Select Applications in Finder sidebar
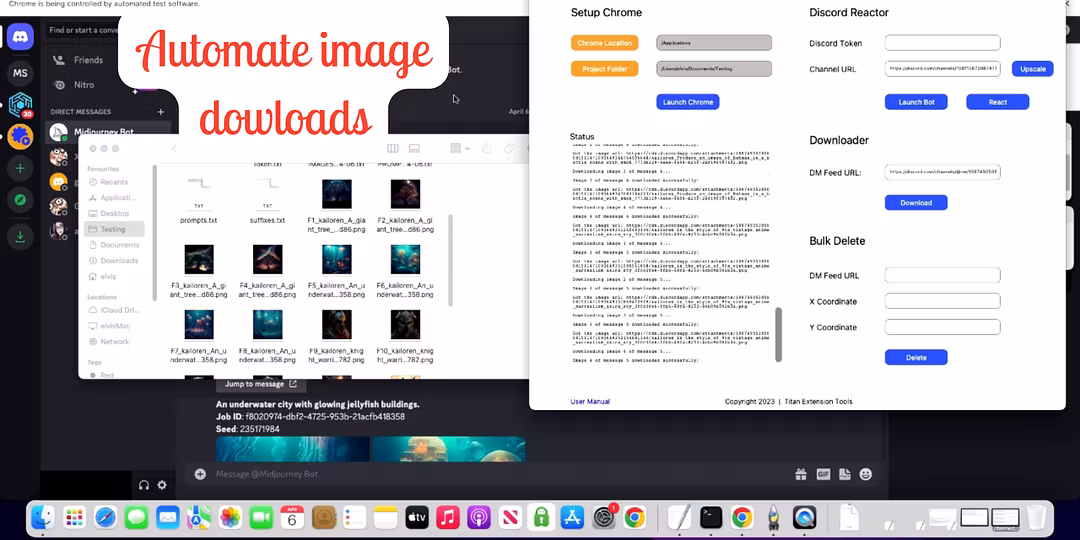The image size is (1080, 540). click(x=114, y=198)
